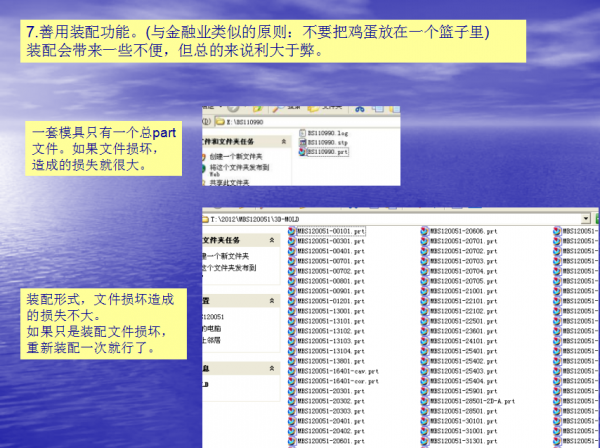Image resolution: width=600 pixels, height=448 pixels.
Task: Select file name MBS120051-22102.prt
Action: coord(464,311)
